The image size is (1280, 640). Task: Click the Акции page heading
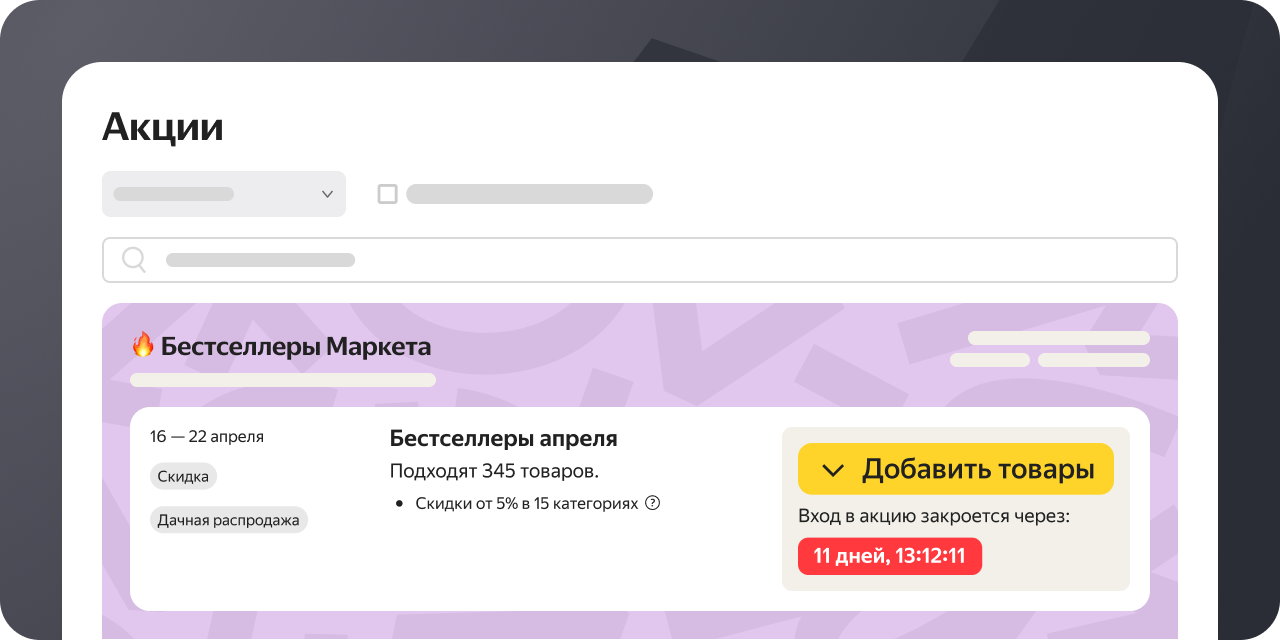click(163, 127)
